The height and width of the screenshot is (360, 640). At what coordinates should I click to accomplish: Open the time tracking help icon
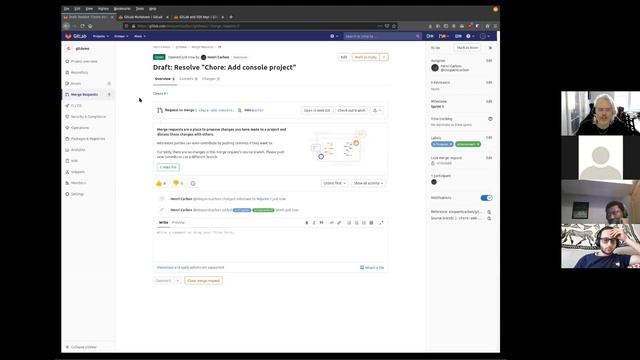point(490,119)
